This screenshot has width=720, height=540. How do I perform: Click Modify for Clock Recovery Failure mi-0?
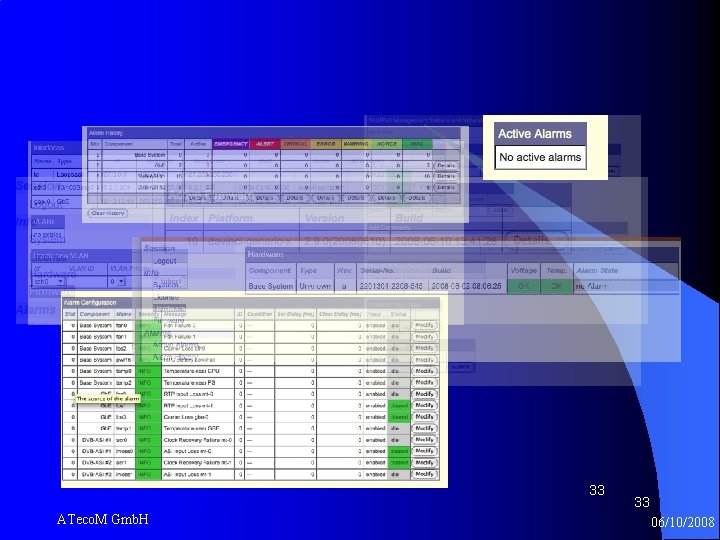(424, 440)
